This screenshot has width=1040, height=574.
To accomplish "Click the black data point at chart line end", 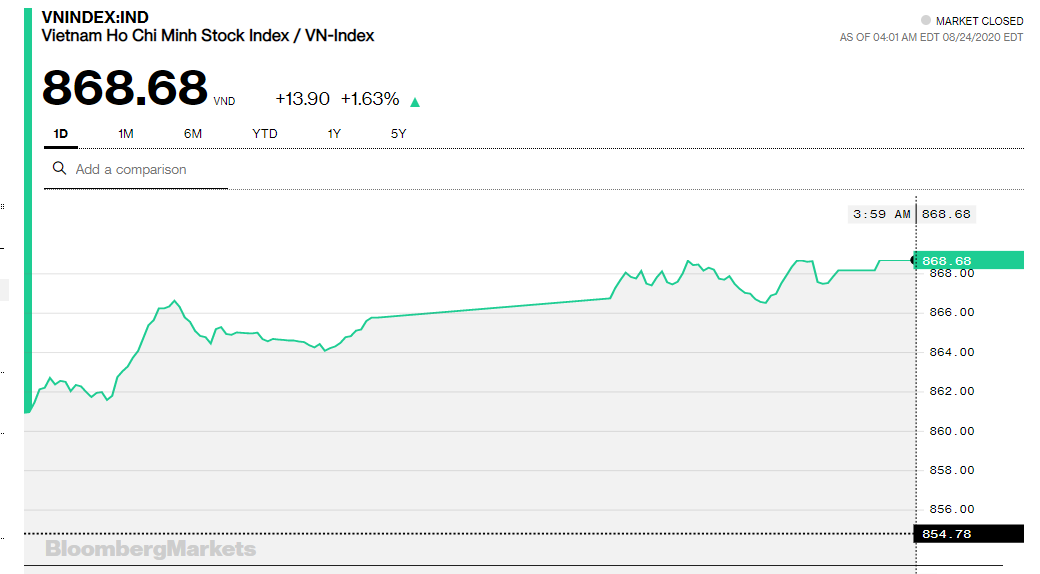I will point(915,261).
